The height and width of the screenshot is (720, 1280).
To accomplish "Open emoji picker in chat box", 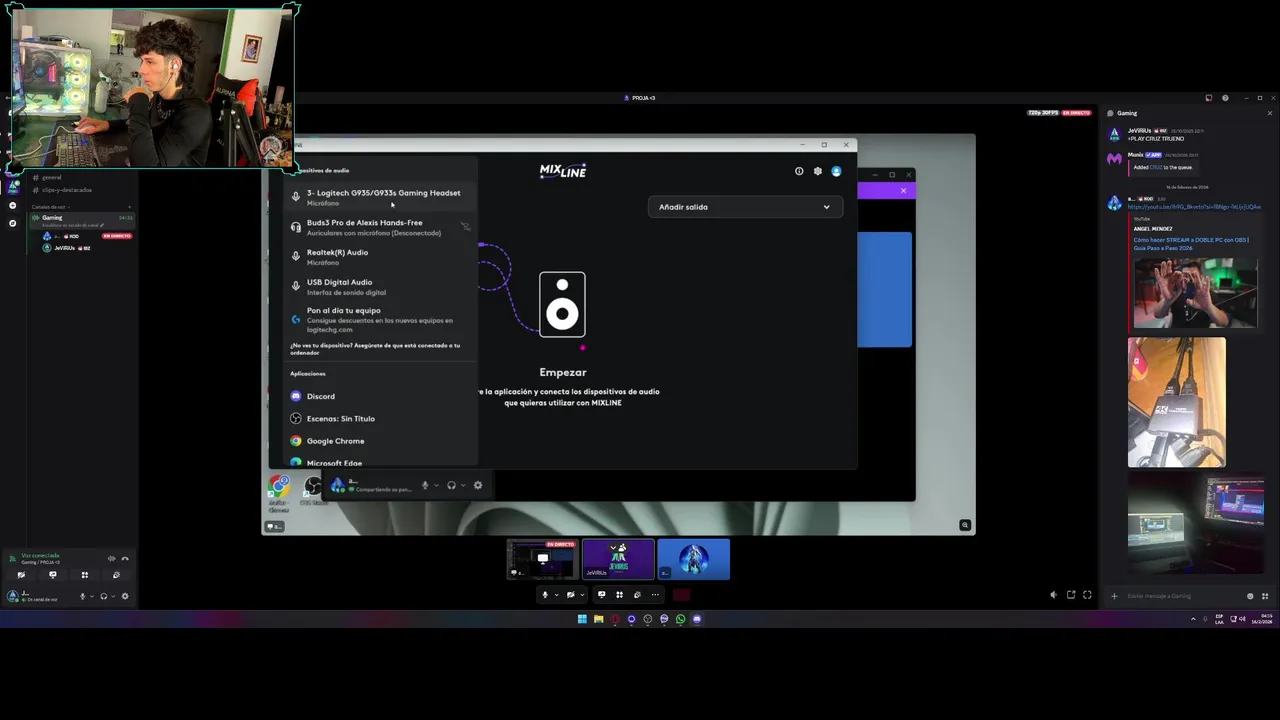I will (1250, 596).
